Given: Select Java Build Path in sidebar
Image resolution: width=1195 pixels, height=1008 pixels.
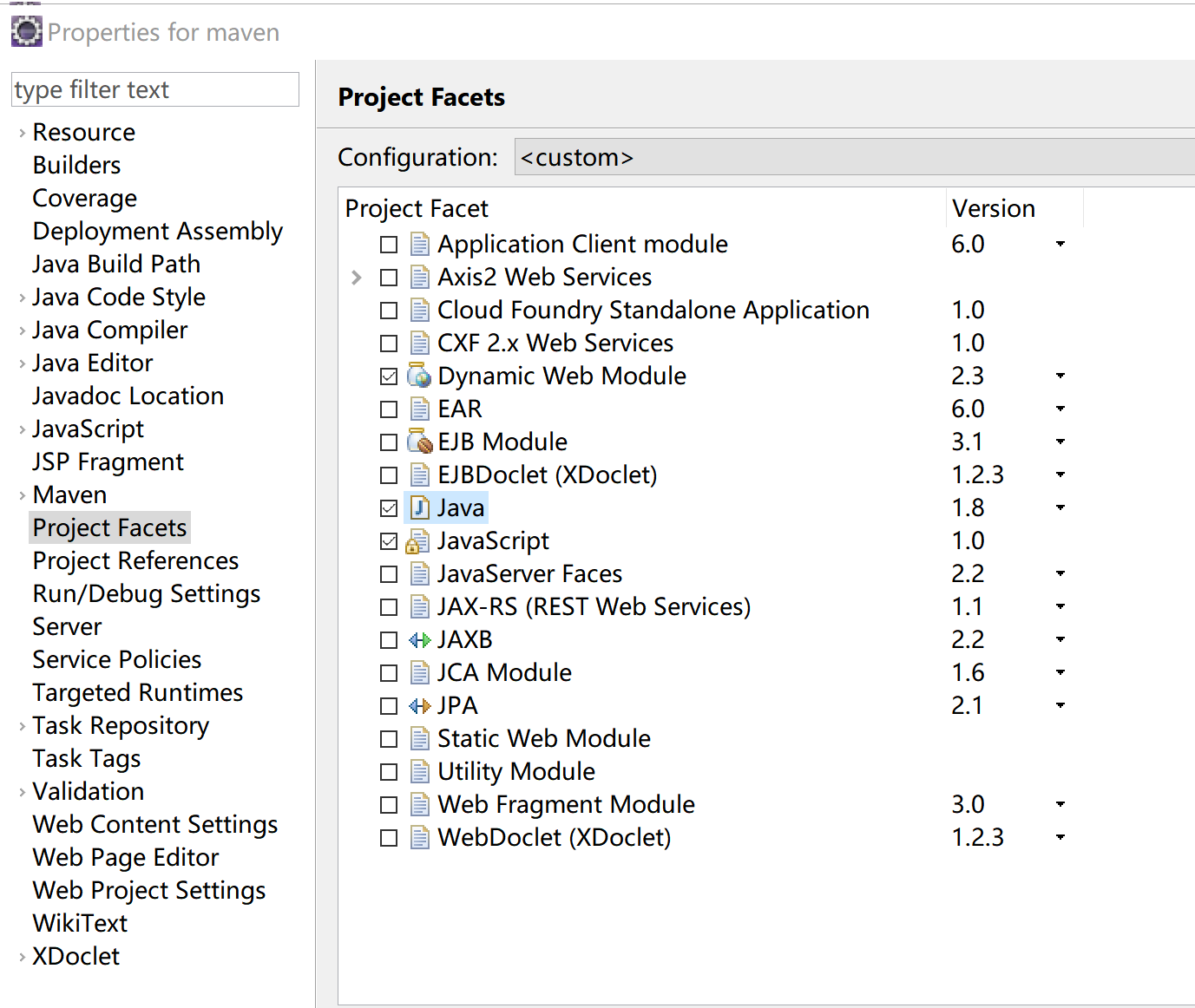Looking at the screenshot, I should [x=116, y=264].
